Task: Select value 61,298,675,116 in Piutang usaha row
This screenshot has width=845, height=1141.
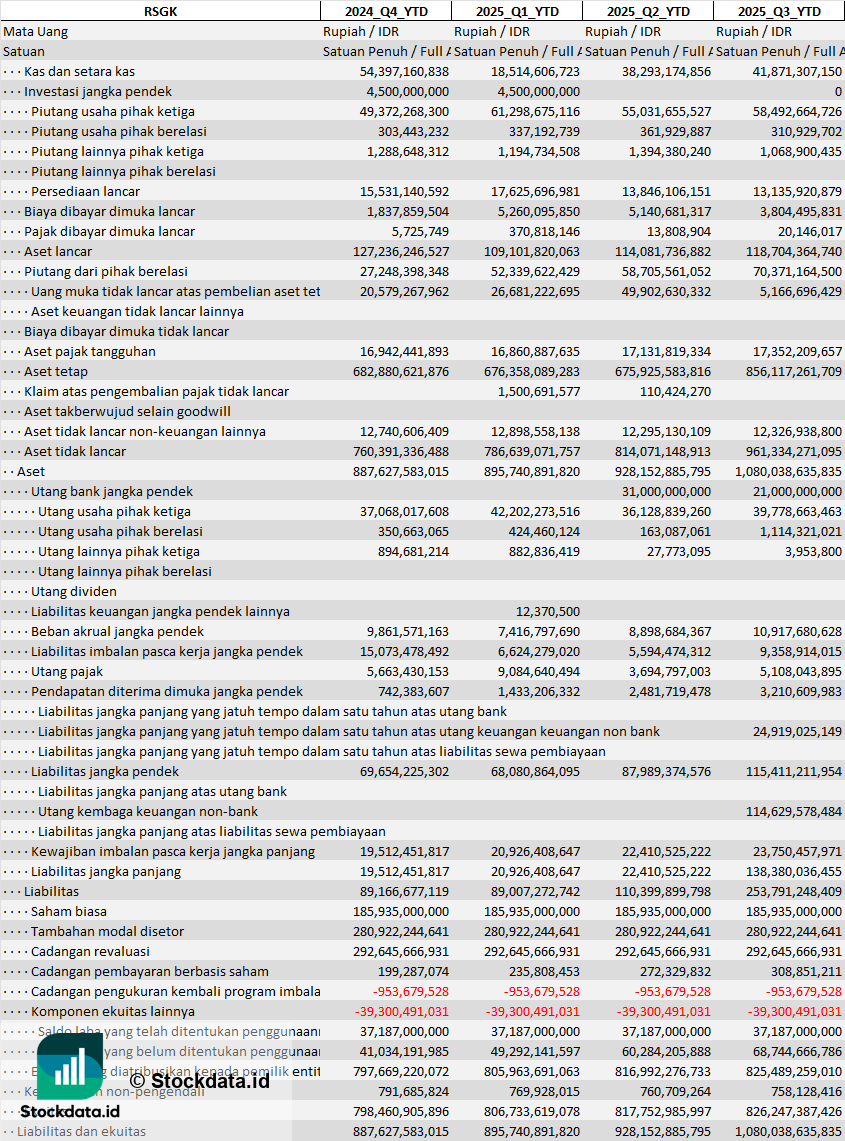Action: pyautogui.click(x=536, y=111)
